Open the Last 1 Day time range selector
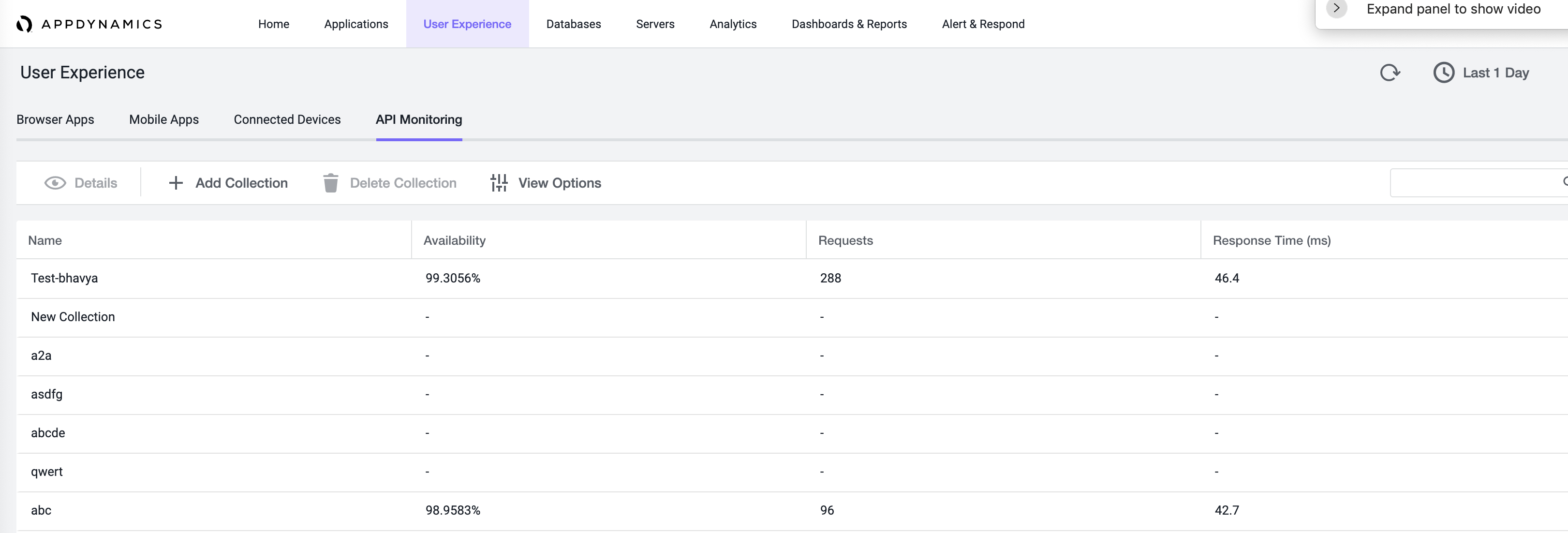This screenshot has width=1568, height=533. click(x=1481, y=73)
